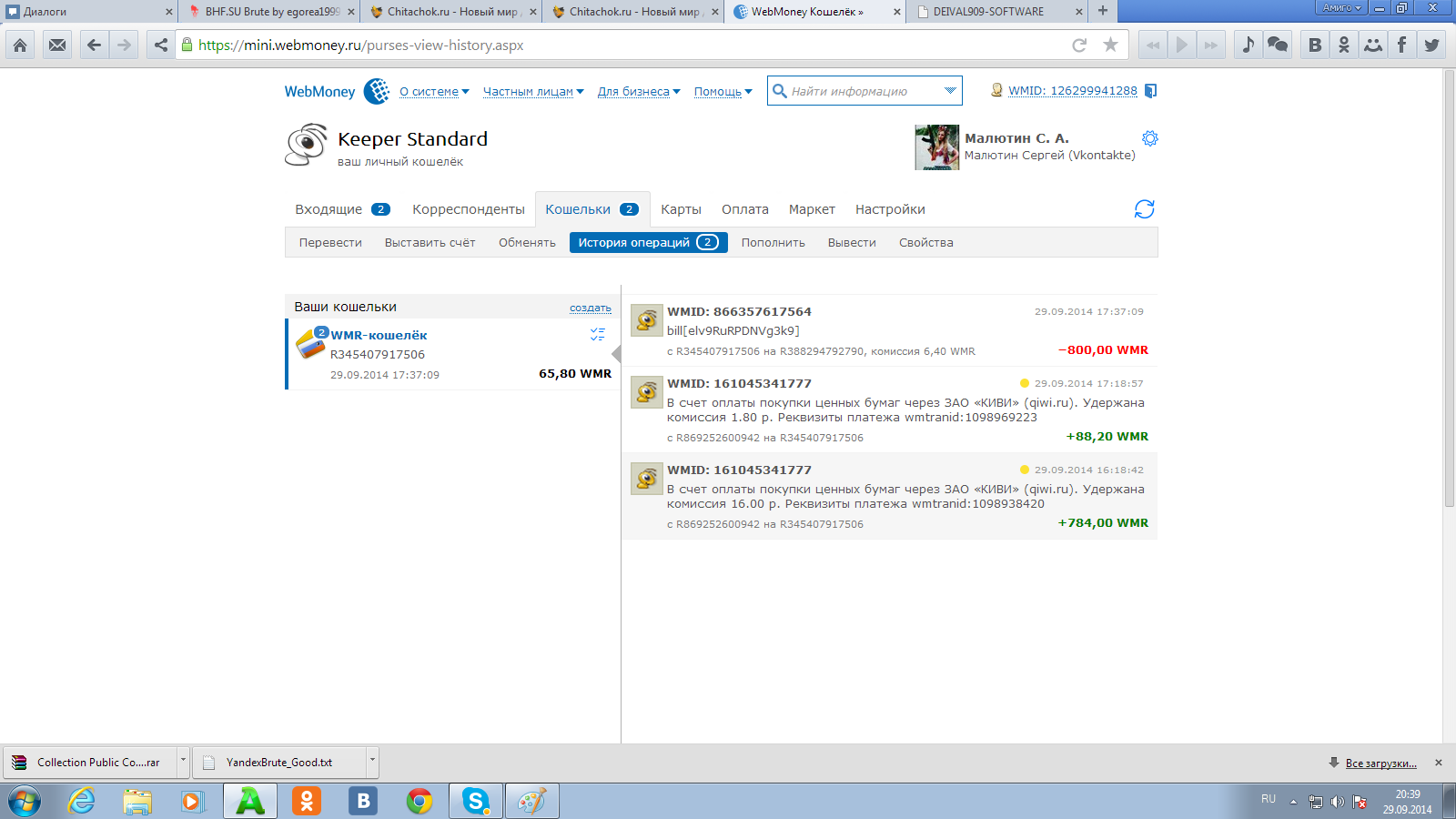Bookmark this page with the star icon
The width and height of the screenshot is (1456, 819).
pyautogui.click(x=1110, y=45)
